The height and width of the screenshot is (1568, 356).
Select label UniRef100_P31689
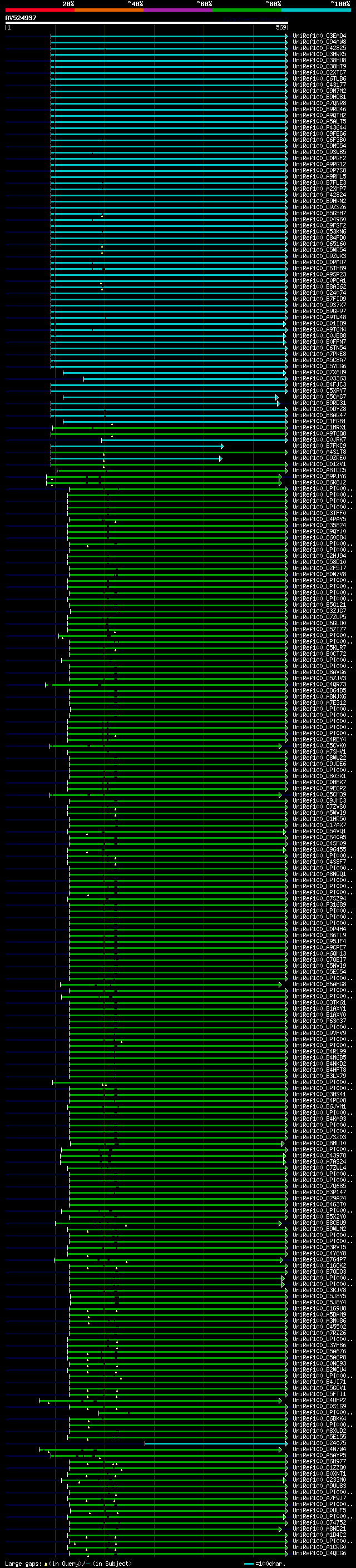tap(319, 905)
